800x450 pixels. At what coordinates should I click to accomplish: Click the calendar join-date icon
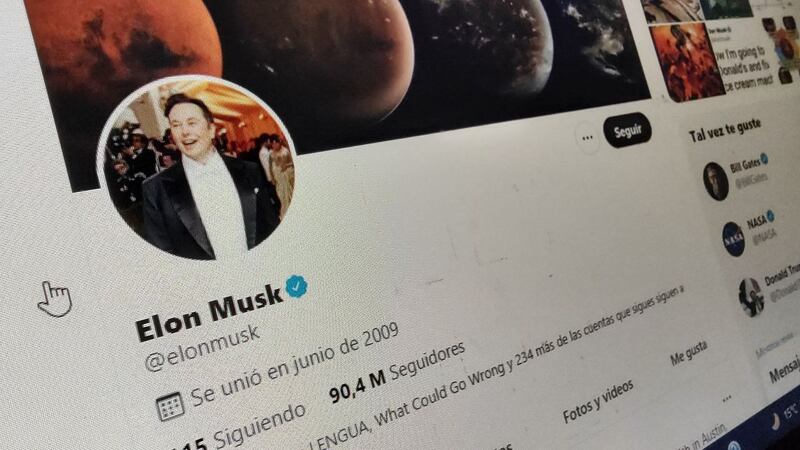(x=170, y=407)
